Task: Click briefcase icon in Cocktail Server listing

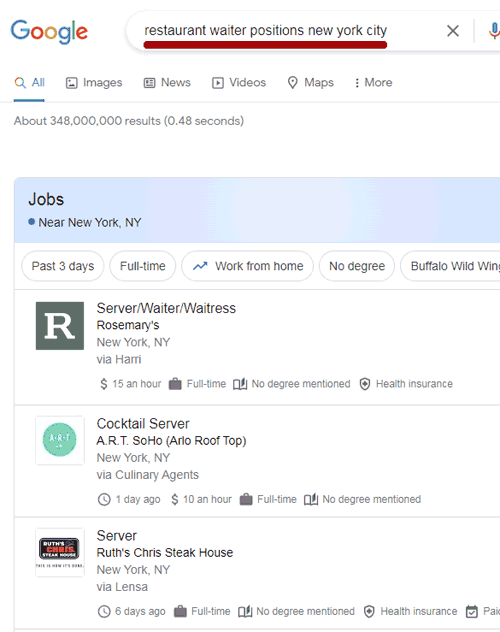Action: [246, 499]
